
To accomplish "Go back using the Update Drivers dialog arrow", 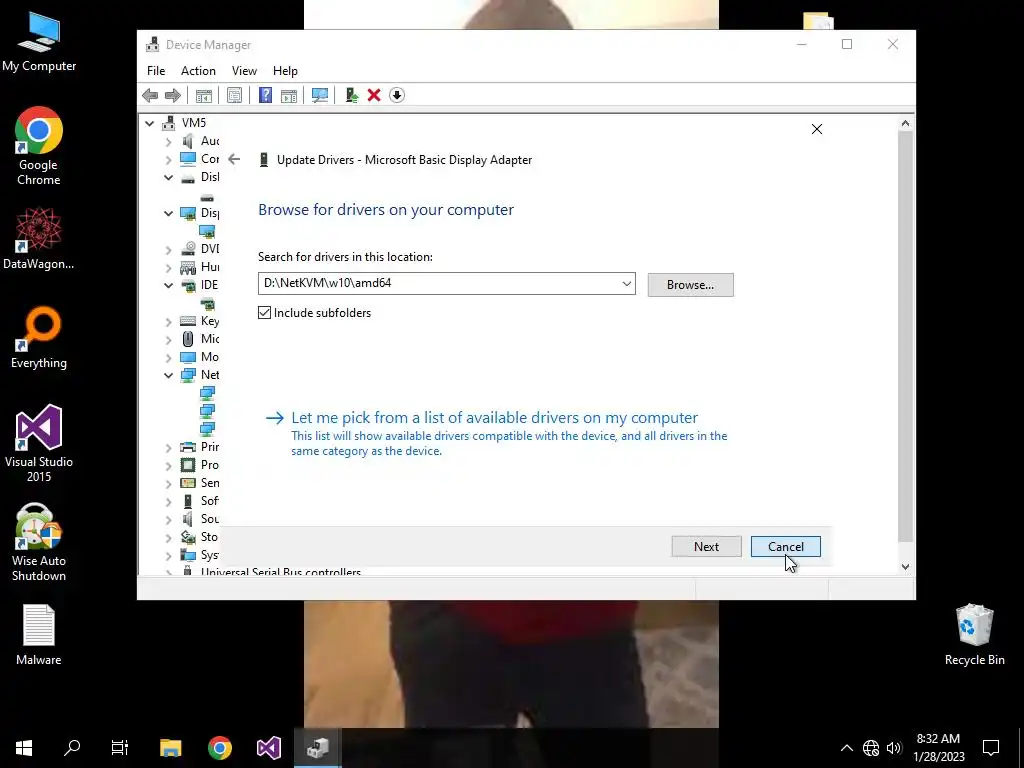I will [234, 159].
